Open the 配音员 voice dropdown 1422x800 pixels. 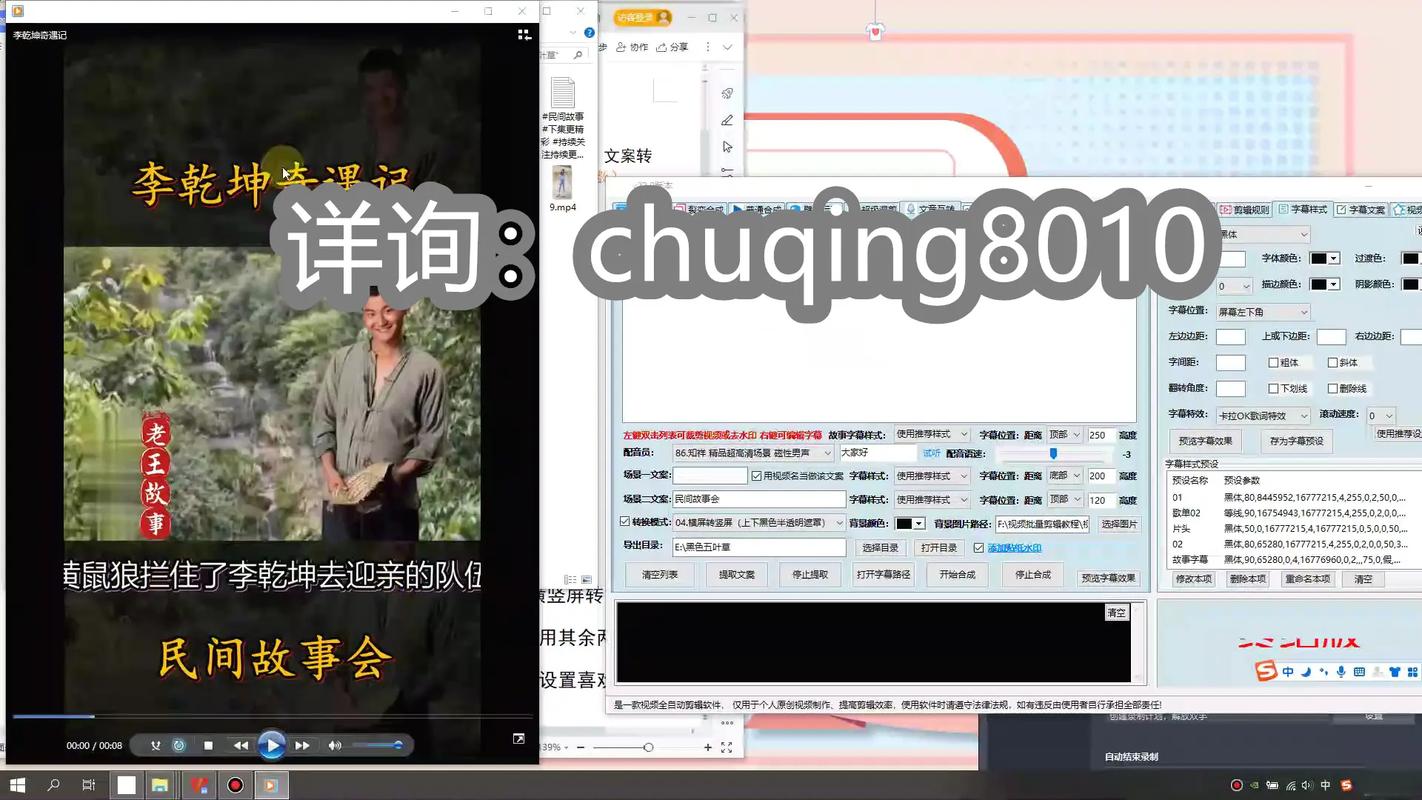coord(753,453)
